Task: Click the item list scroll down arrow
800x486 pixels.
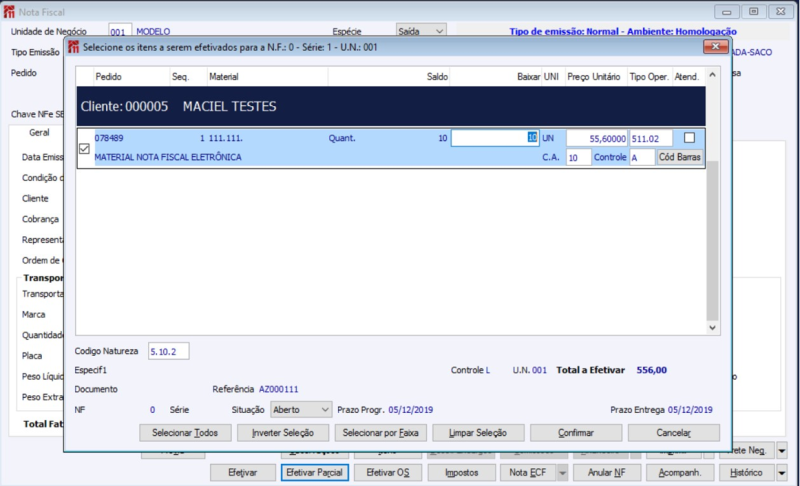Action: coord(713,328)
